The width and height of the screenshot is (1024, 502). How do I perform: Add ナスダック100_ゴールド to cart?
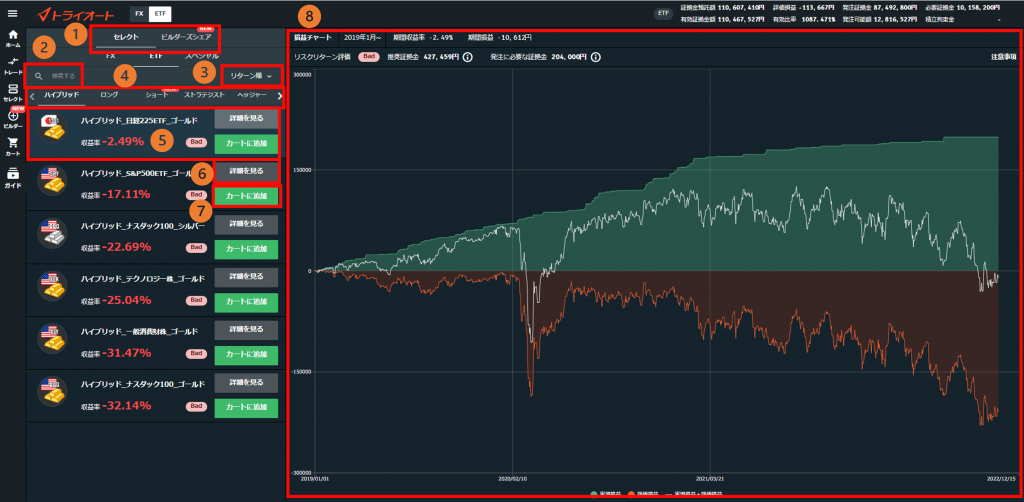pos(246,407)
